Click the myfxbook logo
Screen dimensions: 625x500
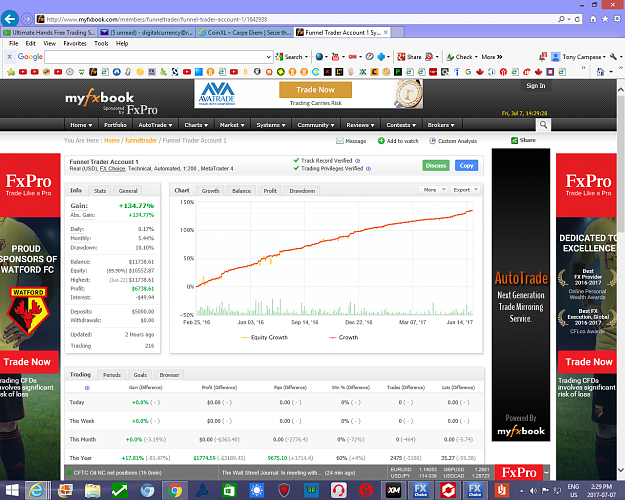coord(100,98)
